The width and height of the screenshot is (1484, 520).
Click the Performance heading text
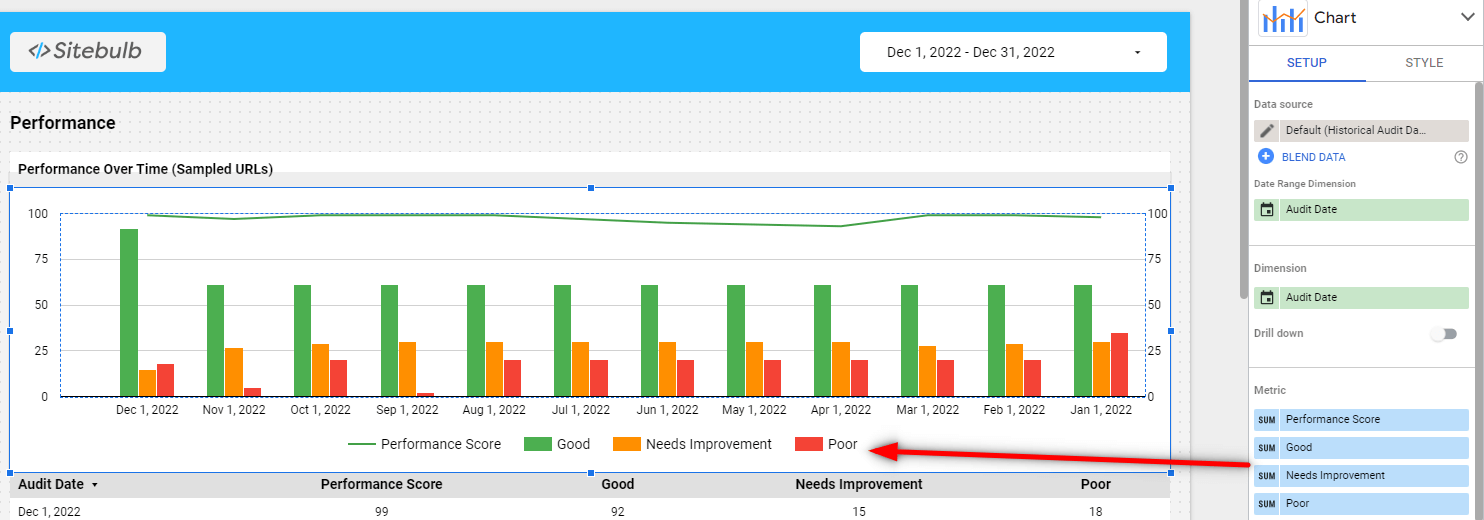(63, 123)
